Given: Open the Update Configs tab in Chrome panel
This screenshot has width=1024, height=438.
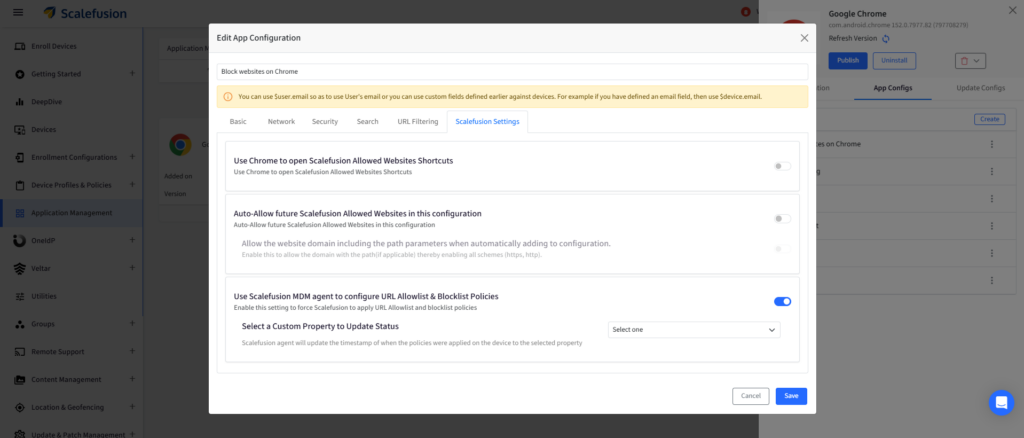Looking at the screenshot, I should pyautogui.click(x=981, y=87).
